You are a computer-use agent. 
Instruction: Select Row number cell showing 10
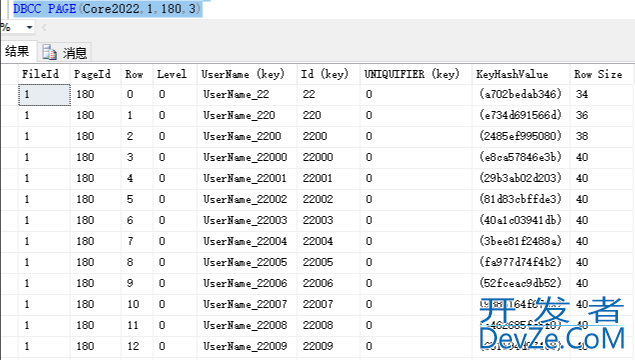[x=137, y=305]
